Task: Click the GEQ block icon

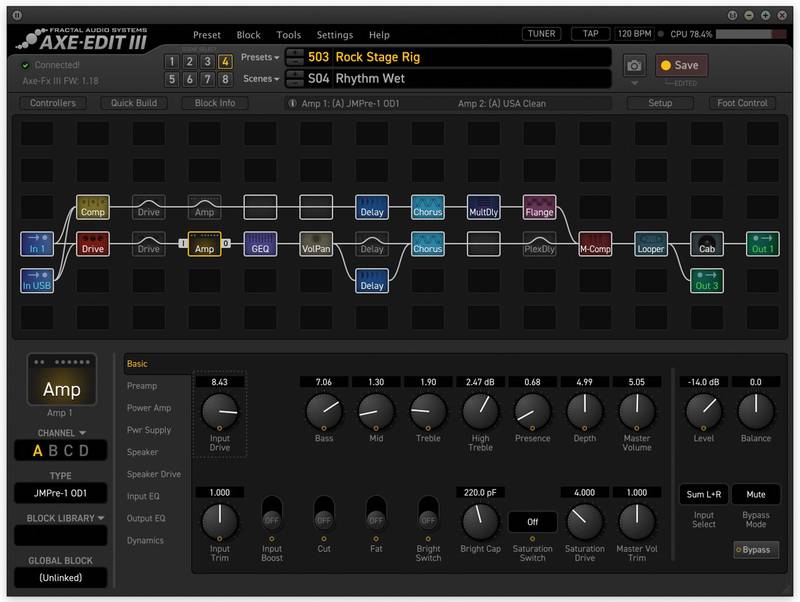Action: (x=260, y=244)
